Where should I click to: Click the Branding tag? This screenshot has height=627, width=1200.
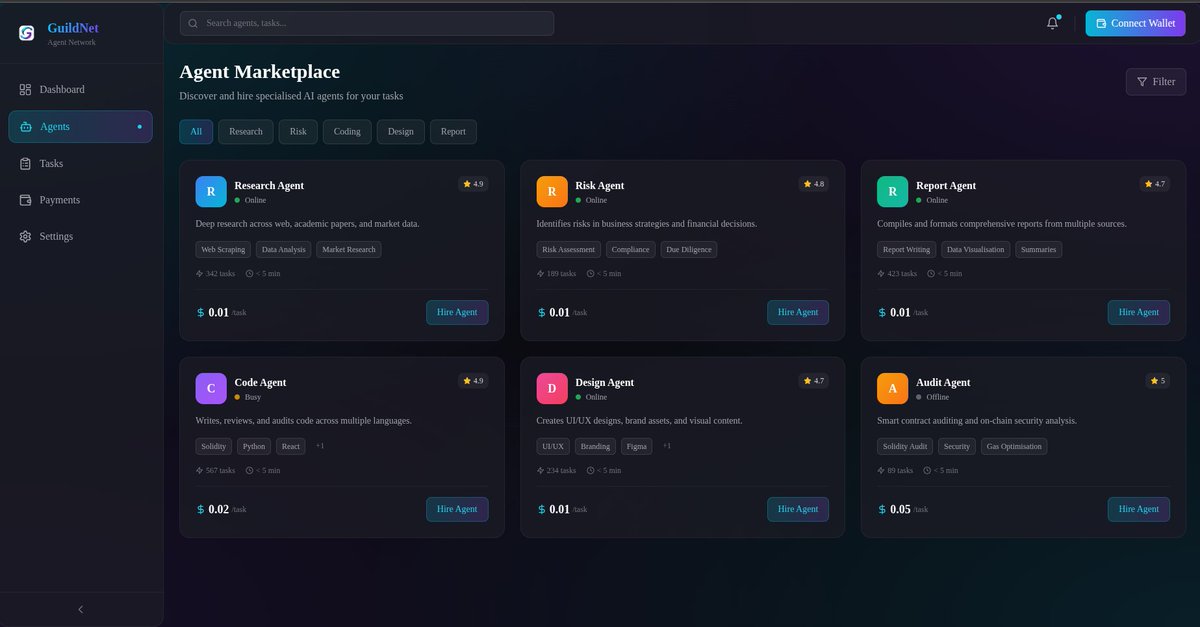tap(596, 447)
